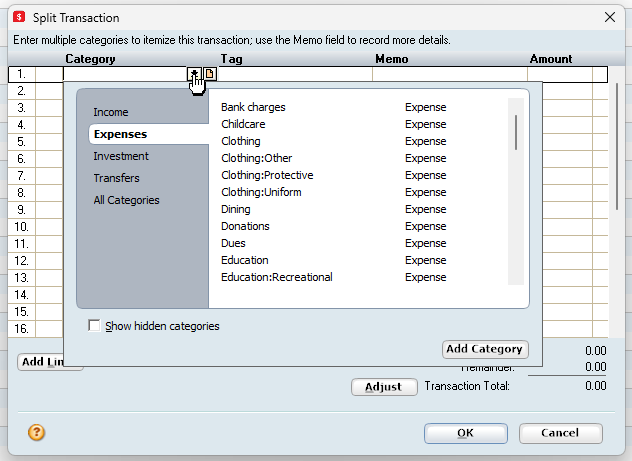The width and height of the screenshot is (632, 461).
Task: Select the Investment category group
Action: (121, 156)
